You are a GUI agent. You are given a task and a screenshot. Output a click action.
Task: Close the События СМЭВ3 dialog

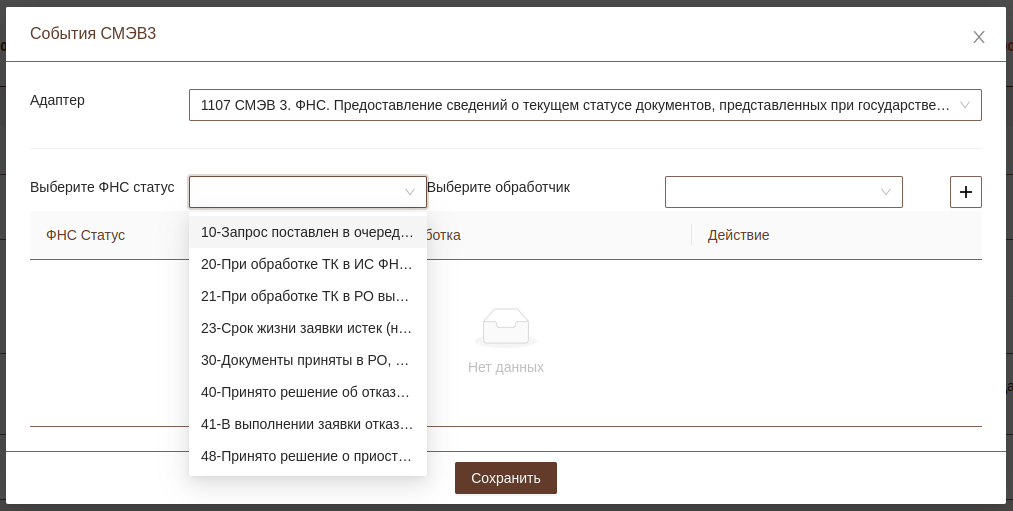click(978, 37)
